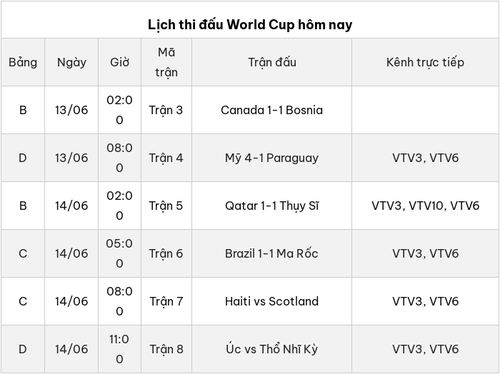
Task: Click the empty channel cell for Trận 3
Action: pos(425,110)
